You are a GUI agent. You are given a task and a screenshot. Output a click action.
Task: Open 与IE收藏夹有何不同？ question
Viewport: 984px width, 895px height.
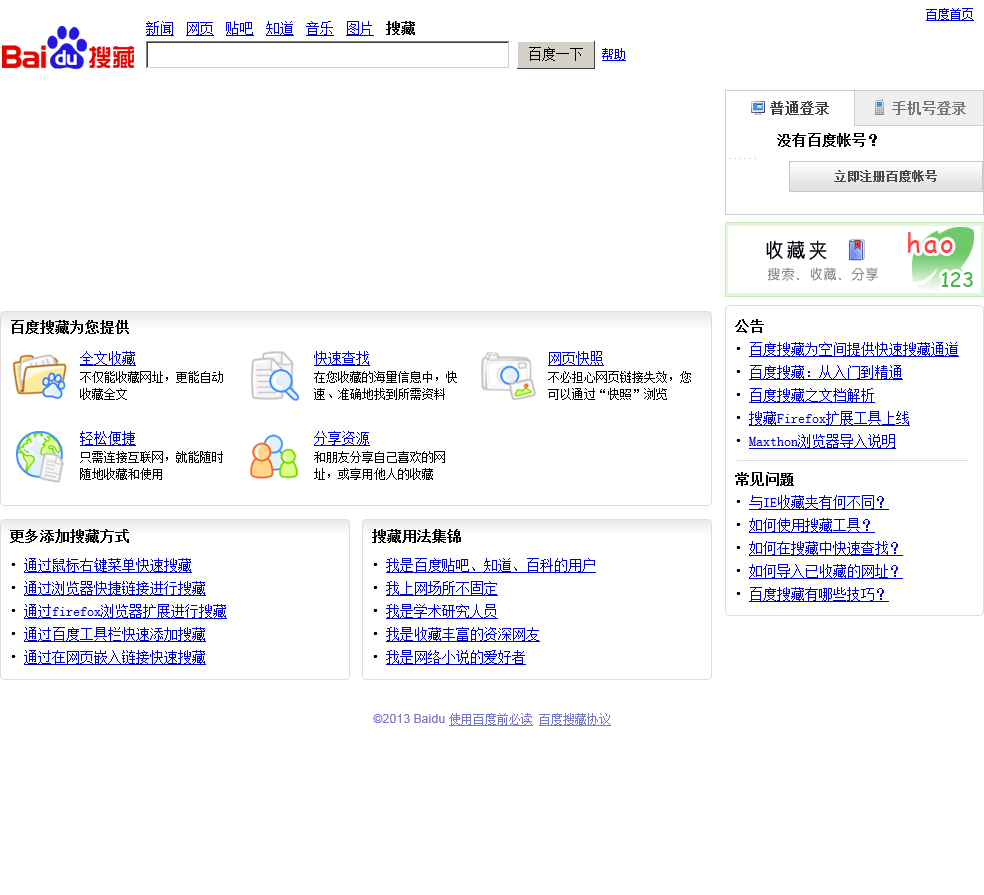(x=818, y=502)
